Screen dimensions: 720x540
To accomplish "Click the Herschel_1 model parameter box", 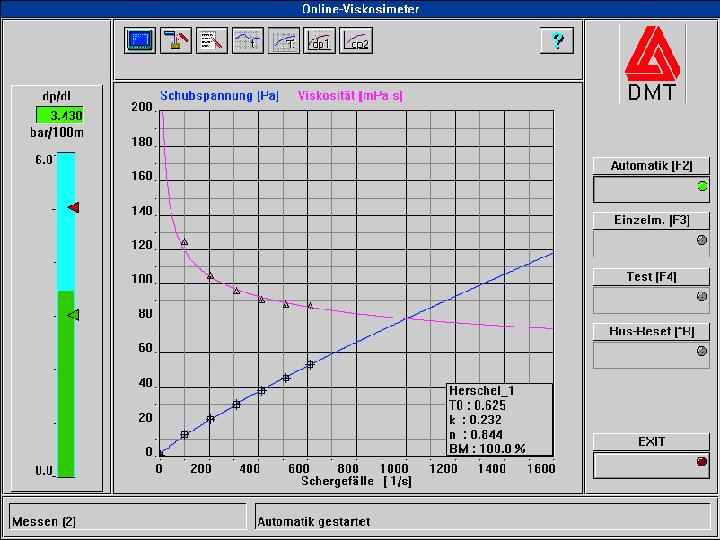I will (x=497, y=420).
